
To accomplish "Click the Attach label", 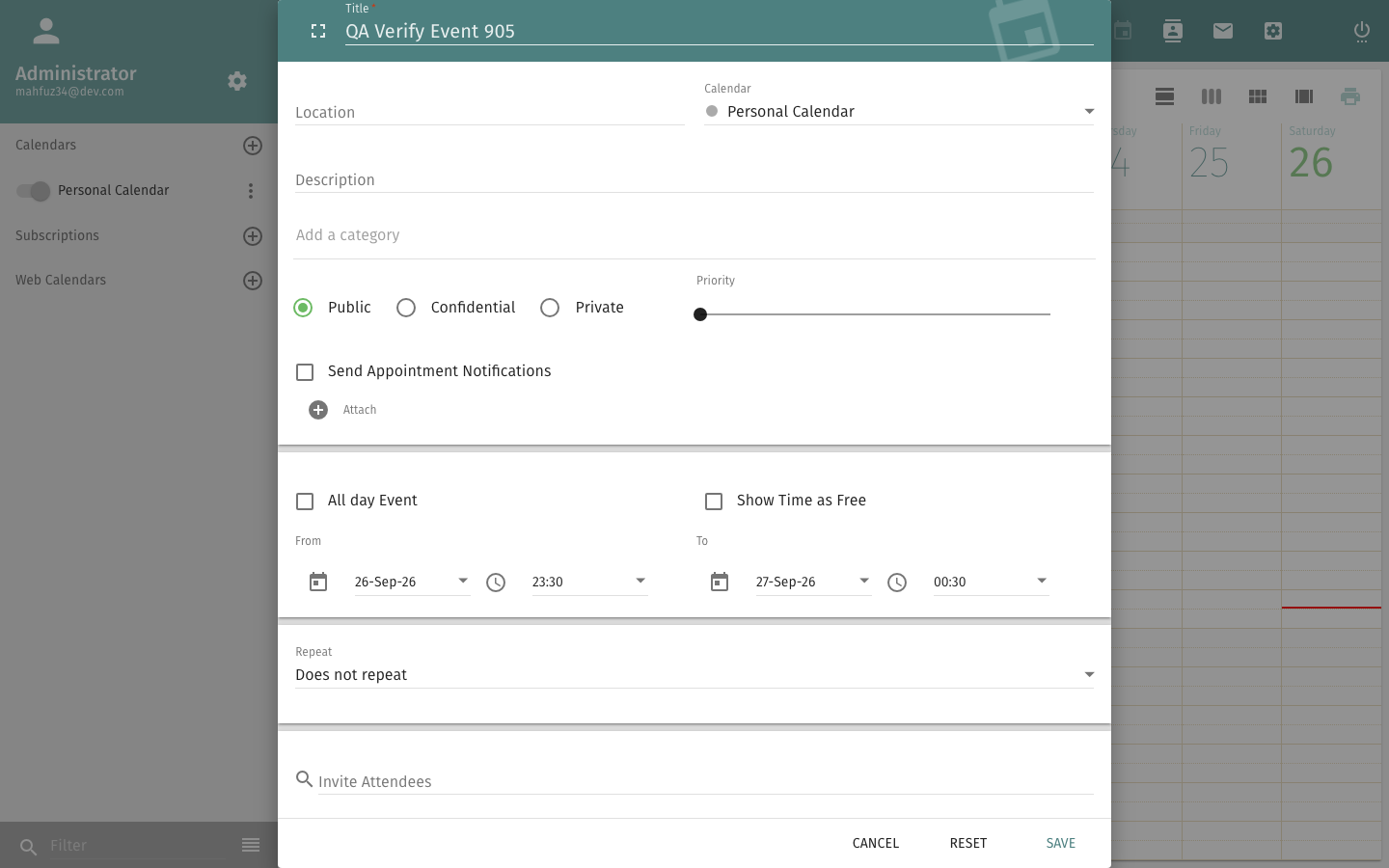I will (360, 410).
